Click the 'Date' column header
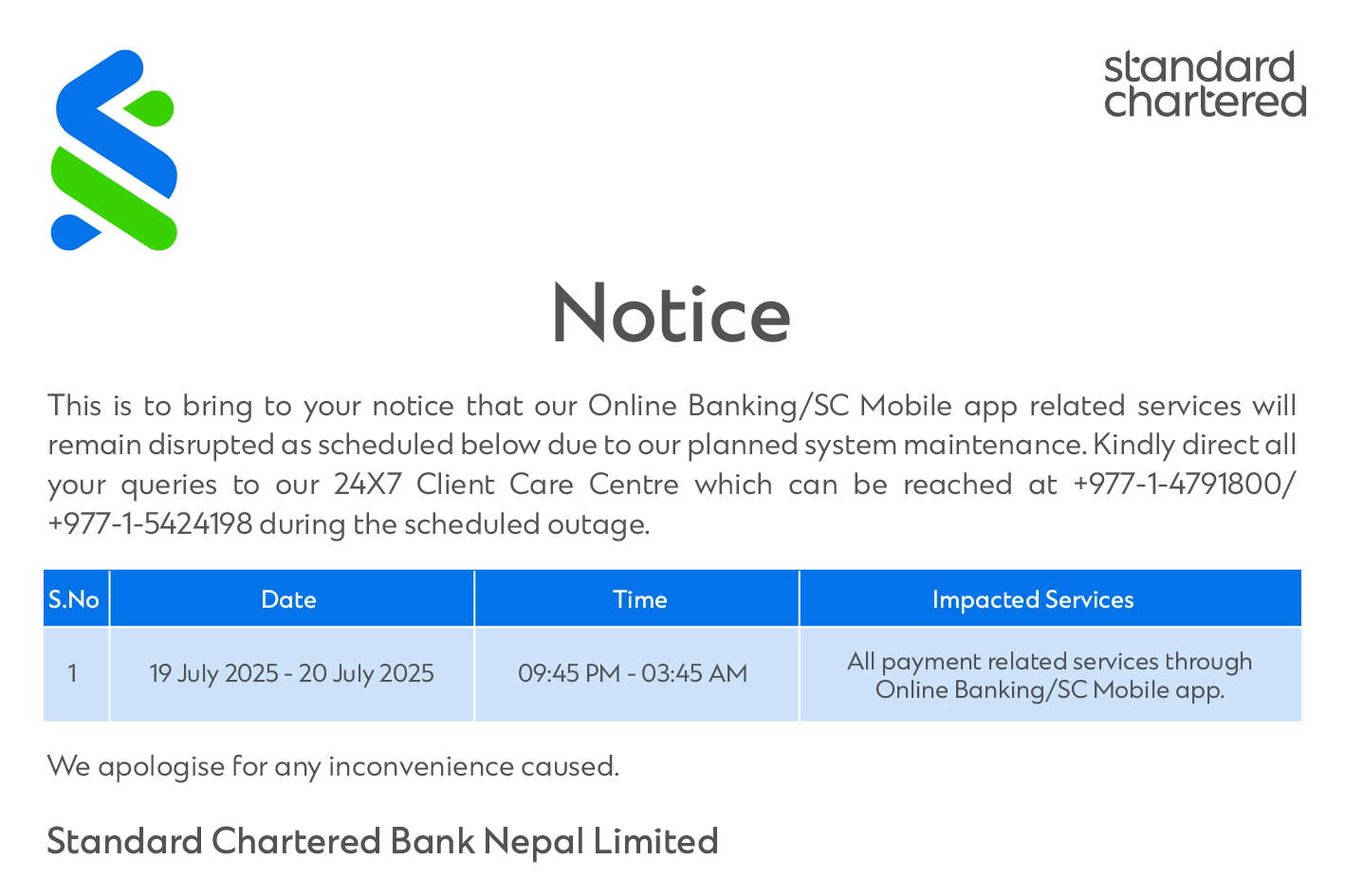 [291, 599]
